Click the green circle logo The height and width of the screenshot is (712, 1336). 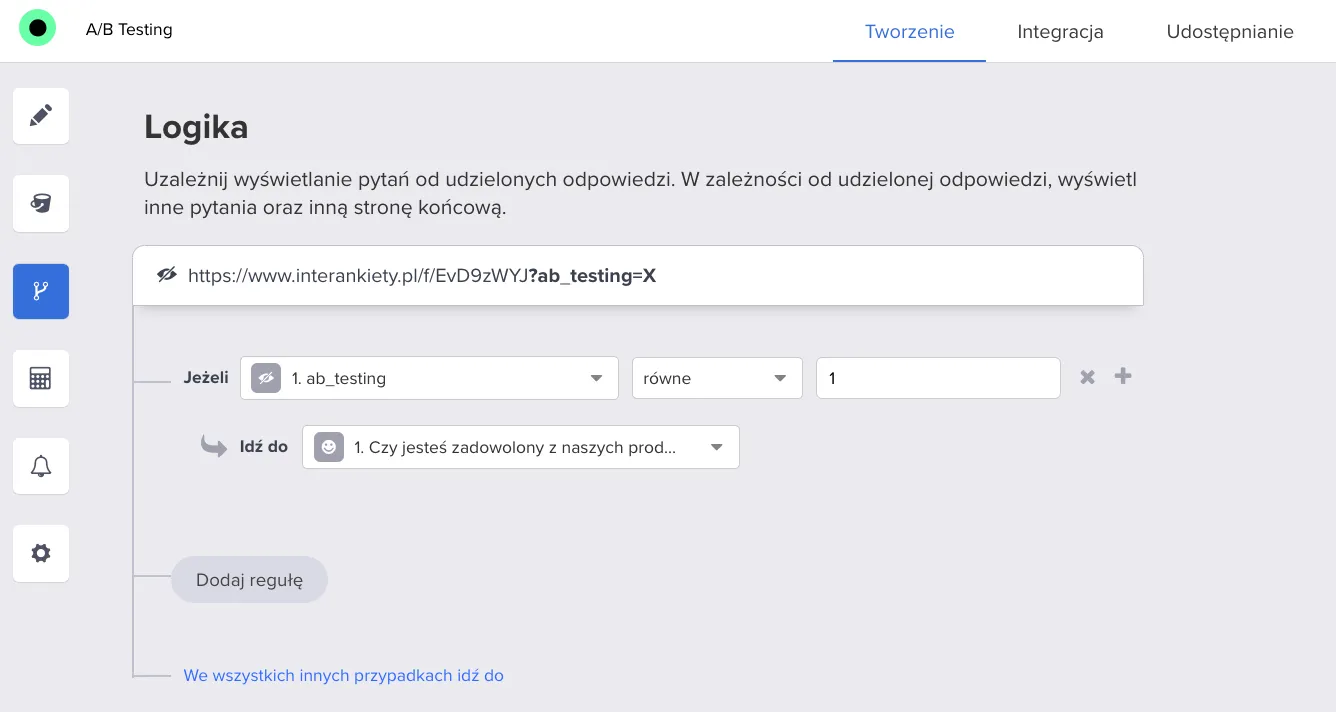[x=38, y=28]
